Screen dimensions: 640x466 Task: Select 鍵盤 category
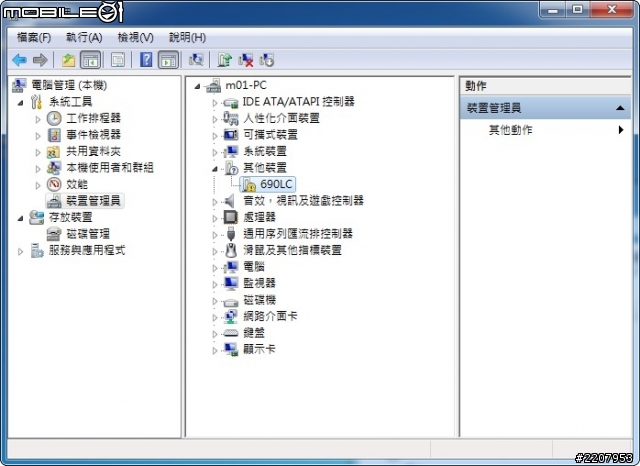[x=254, y=333]
